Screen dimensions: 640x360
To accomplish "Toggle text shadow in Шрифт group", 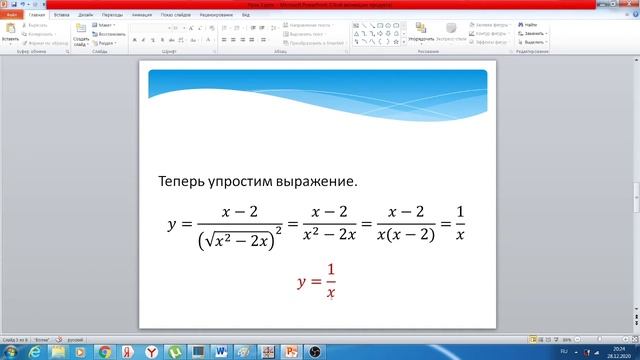I will click(x=162, y=40).
